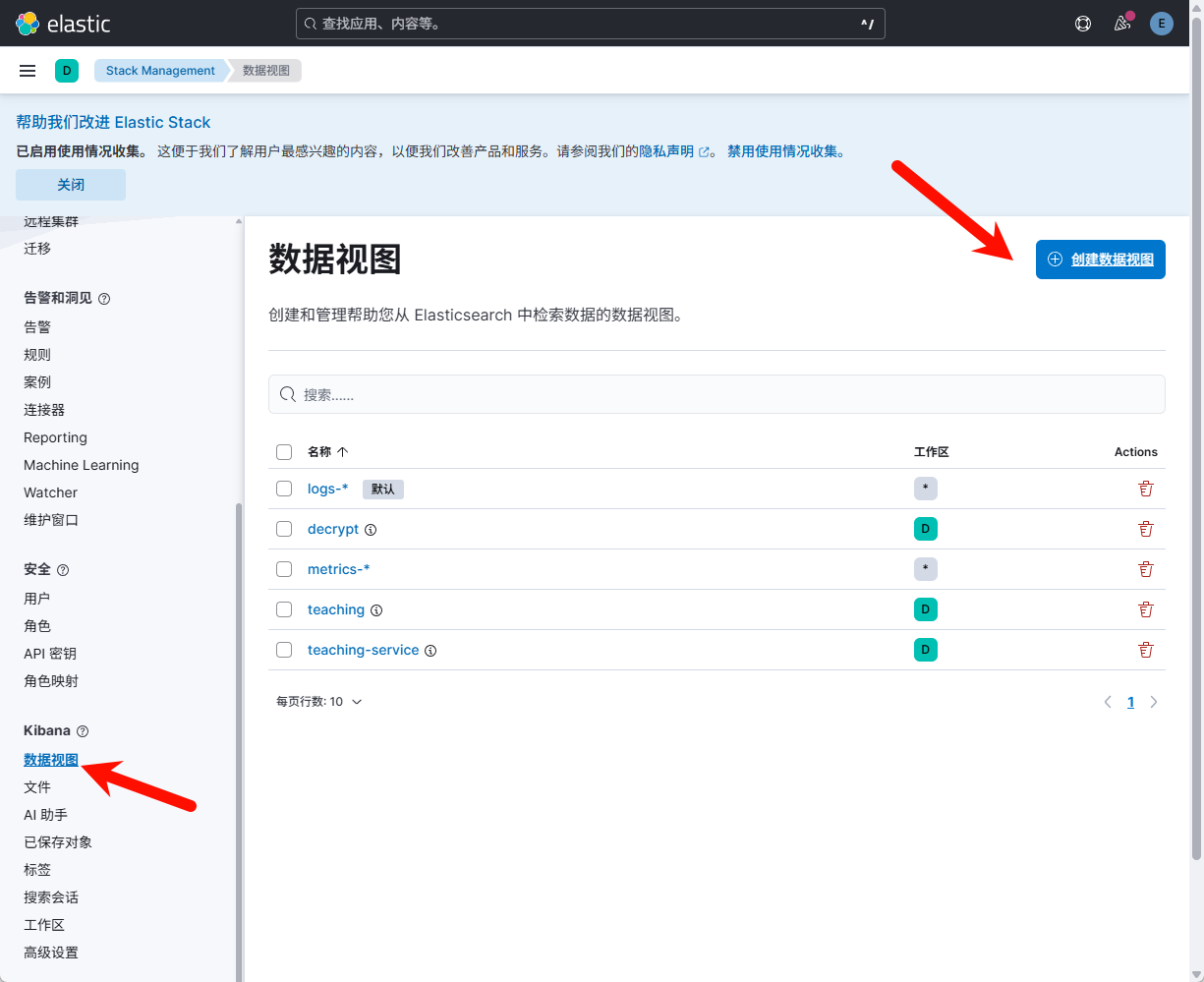
Task: Check the logs-* row checkbox
Action: click(284, 489)
